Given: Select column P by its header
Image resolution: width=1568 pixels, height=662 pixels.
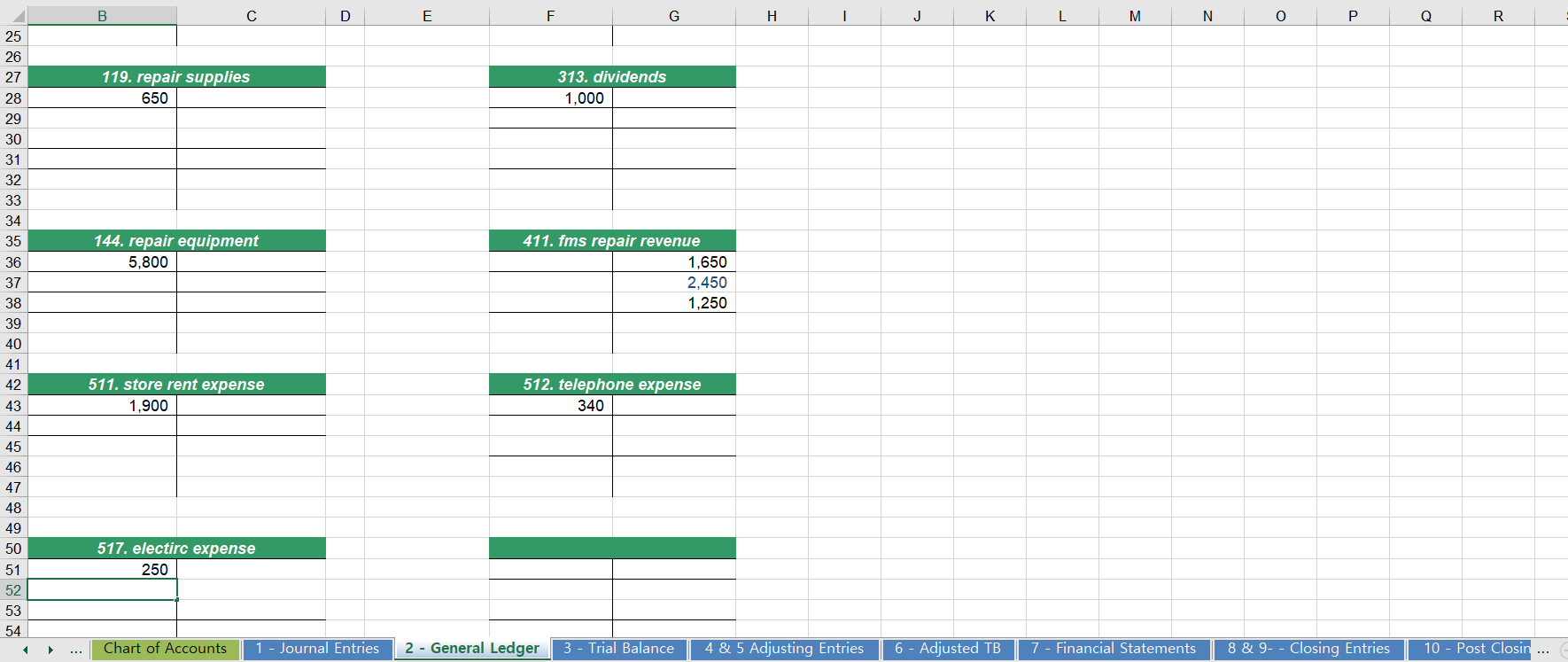Looking at the screenshot, I should (x=1353, y=16).
